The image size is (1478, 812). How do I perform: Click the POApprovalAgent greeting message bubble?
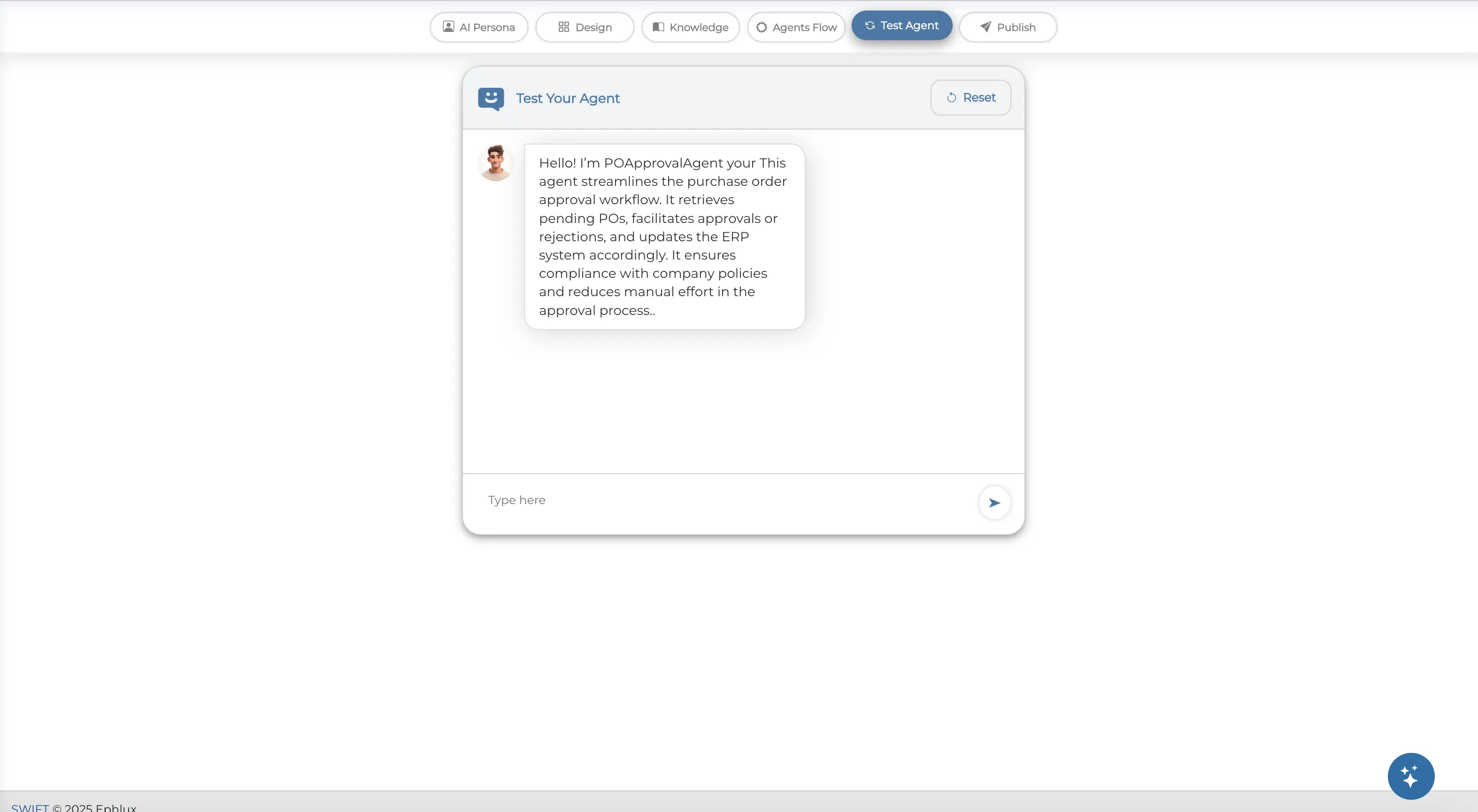pyautogui.click(x=664, y=236)
